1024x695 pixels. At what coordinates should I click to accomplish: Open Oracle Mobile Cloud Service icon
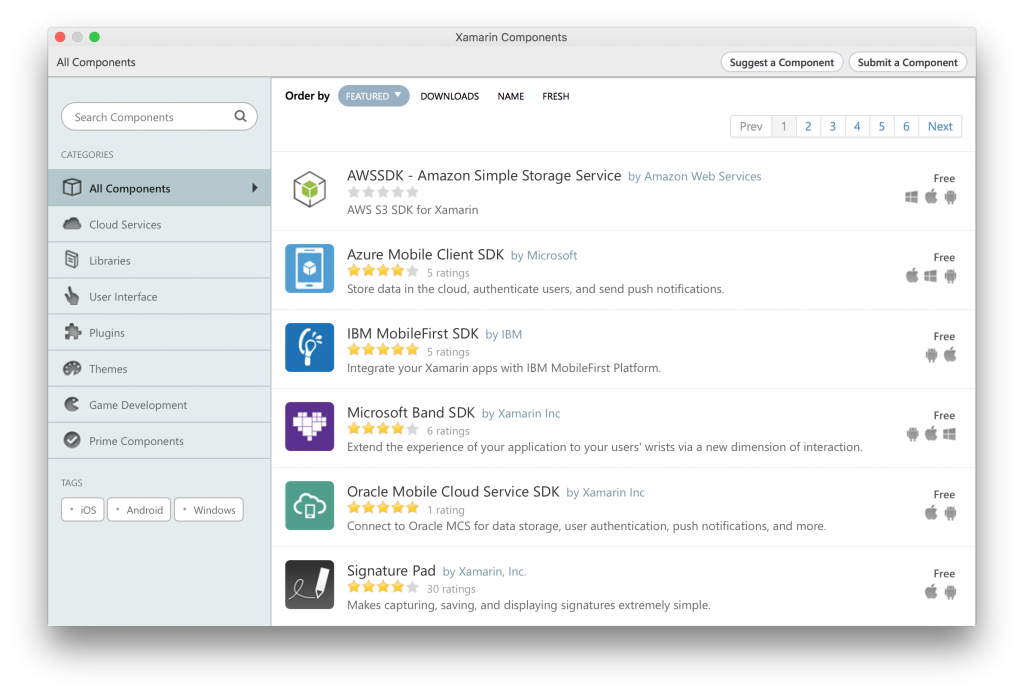pyautogui.click(x=310, y=506)
